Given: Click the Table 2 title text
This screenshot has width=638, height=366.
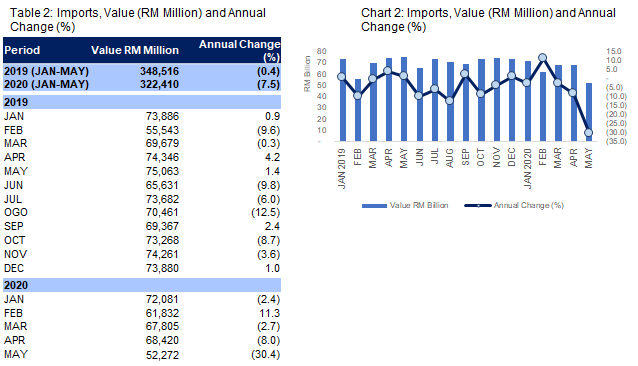Looking at the screenshot, I should 138,20.
